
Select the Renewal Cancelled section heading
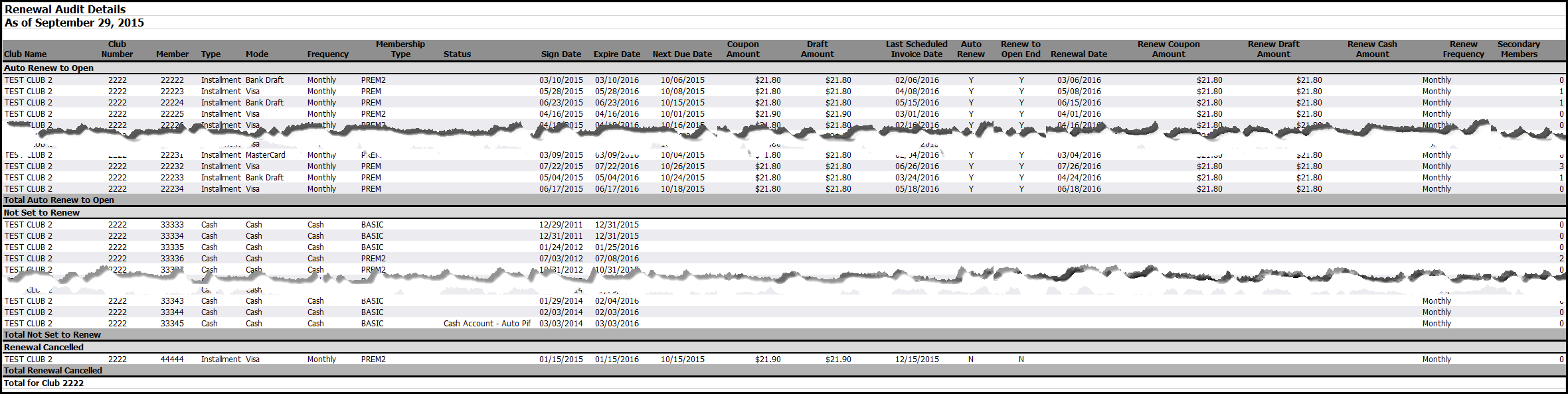[44, 348]
